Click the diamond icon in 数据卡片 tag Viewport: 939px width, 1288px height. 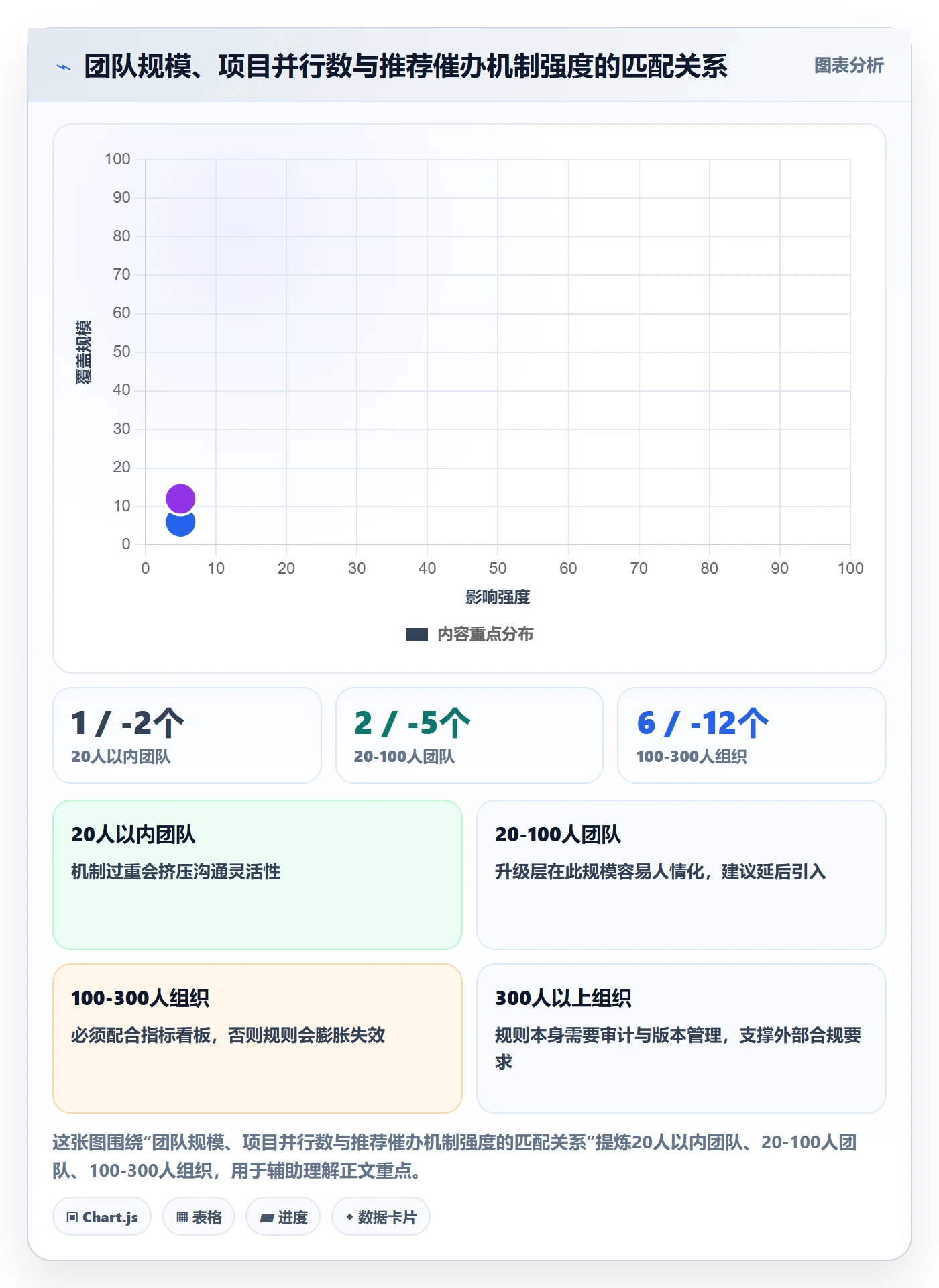pos(349,1217)
